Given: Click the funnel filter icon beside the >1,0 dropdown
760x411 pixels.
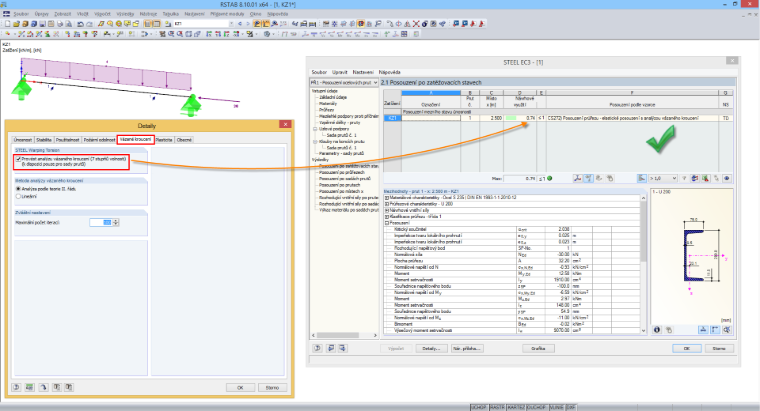Looking at the screenshot, I should (684, 178).
